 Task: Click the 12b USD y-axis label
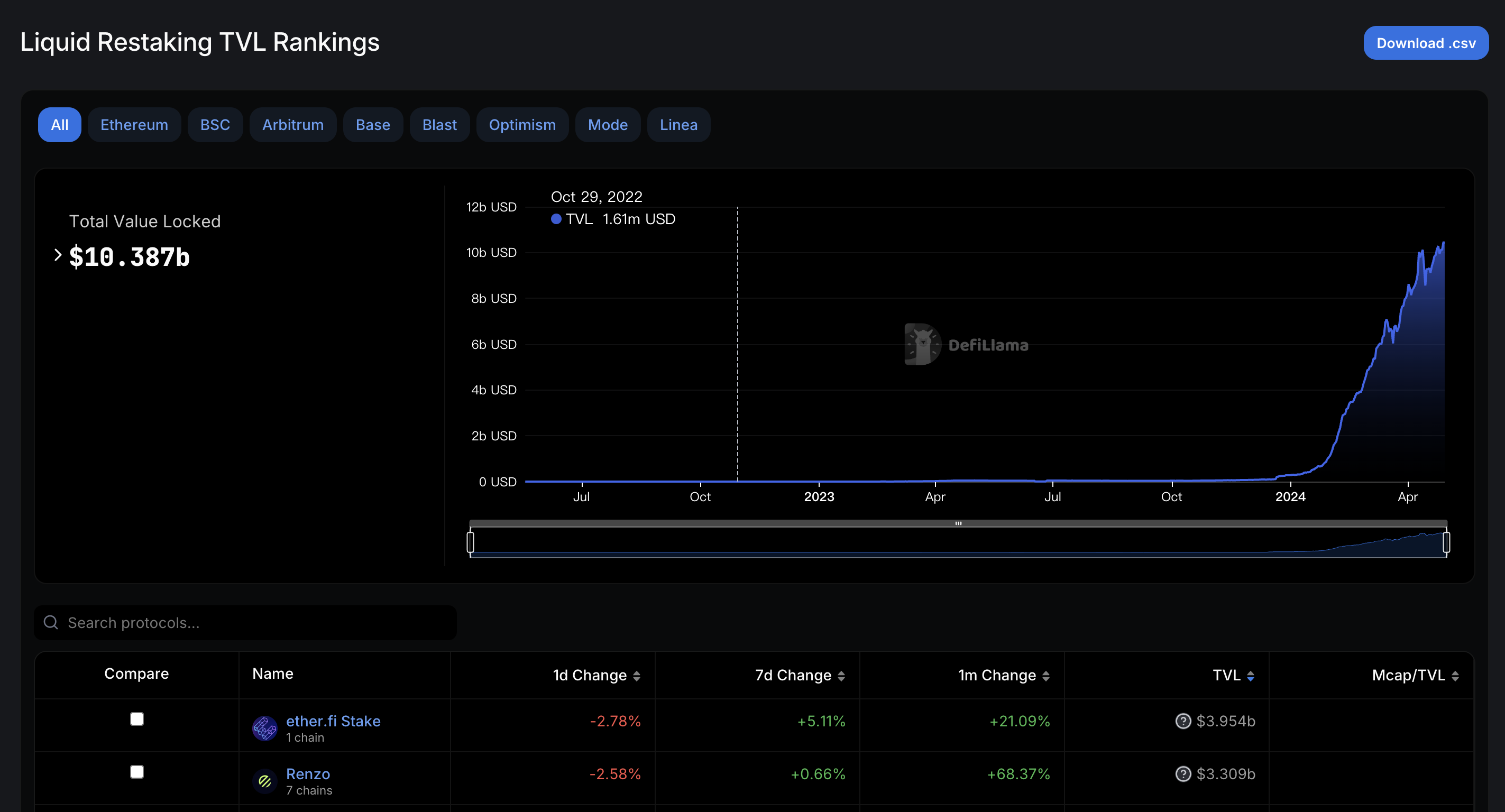coord(491,207)
